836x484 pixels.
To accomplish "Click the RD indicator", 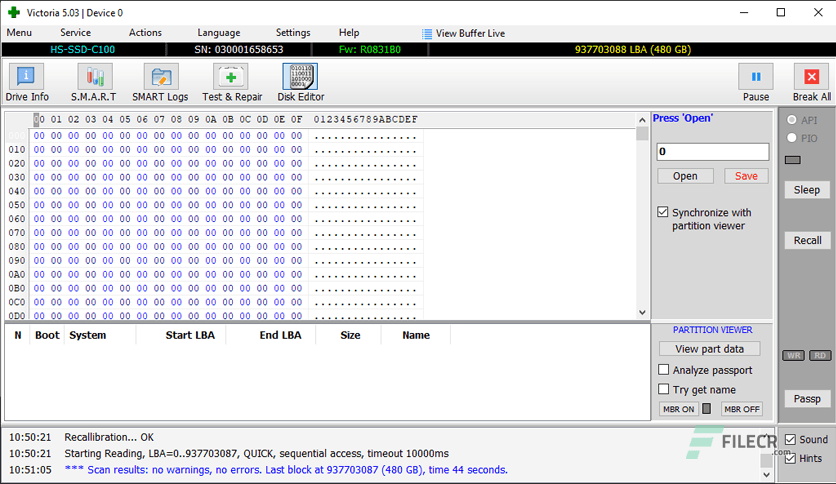I will click(x=820, y=356).
